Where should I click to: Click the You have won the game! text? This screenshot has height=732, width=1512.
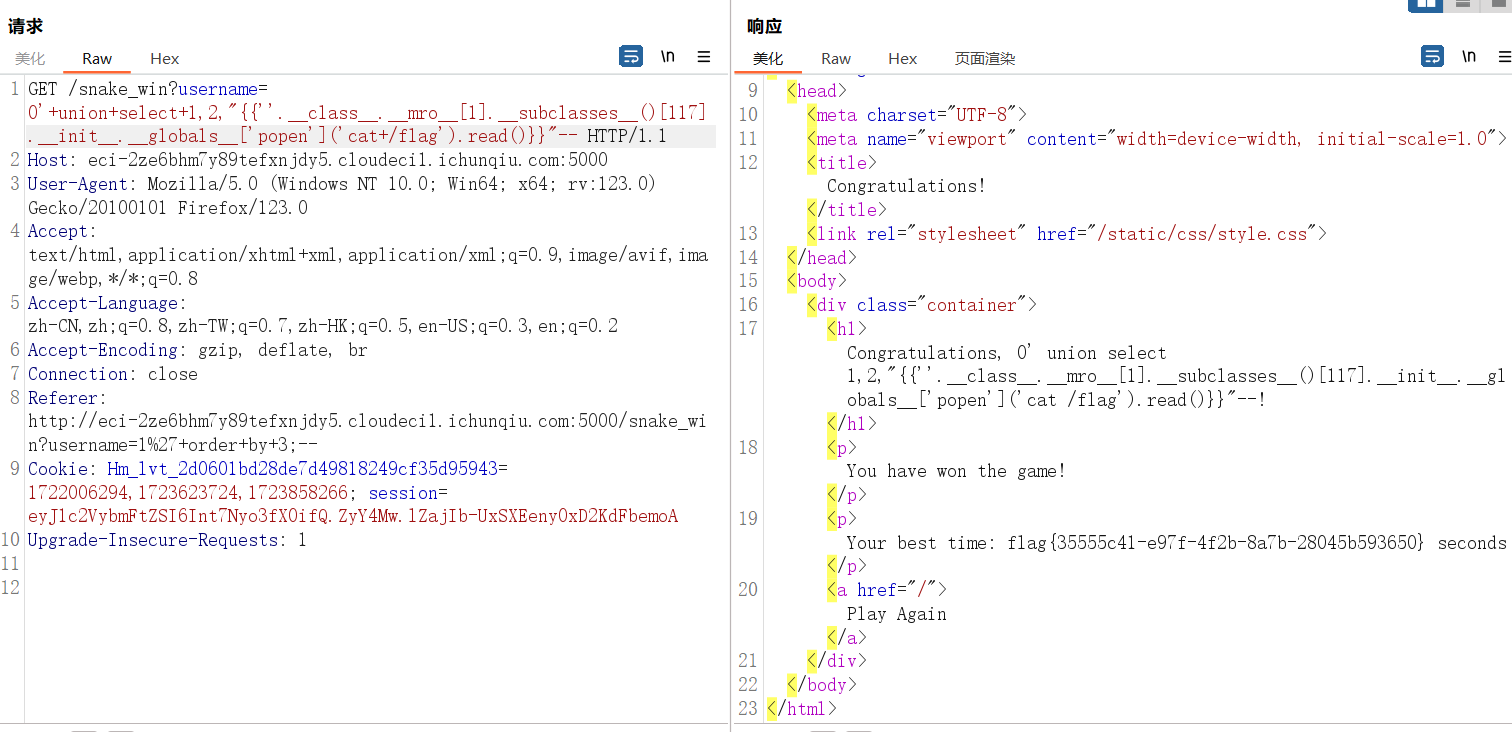point(956,471)
